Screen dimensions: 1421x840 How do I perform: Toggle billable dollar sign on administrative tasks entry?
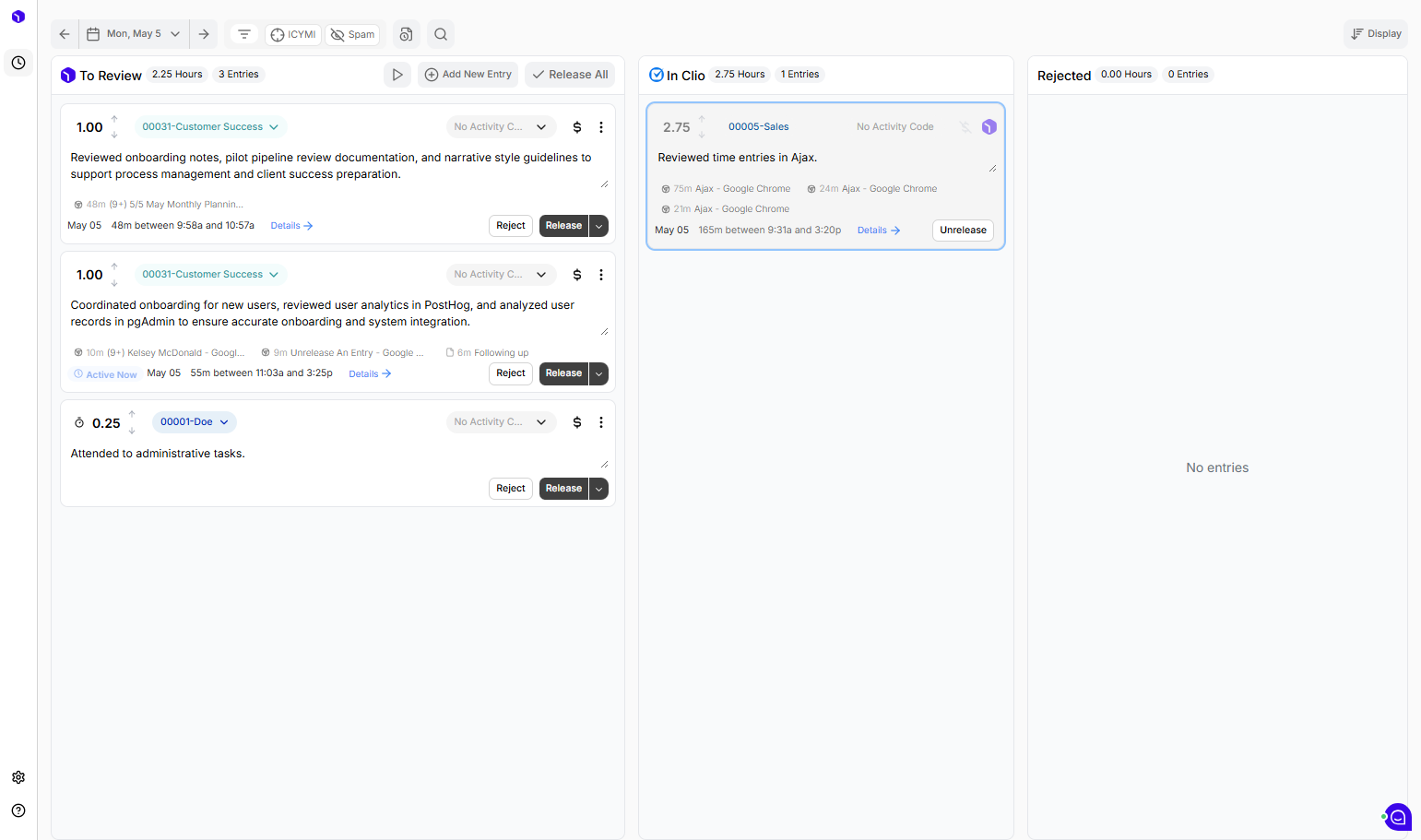pos(577,422)
